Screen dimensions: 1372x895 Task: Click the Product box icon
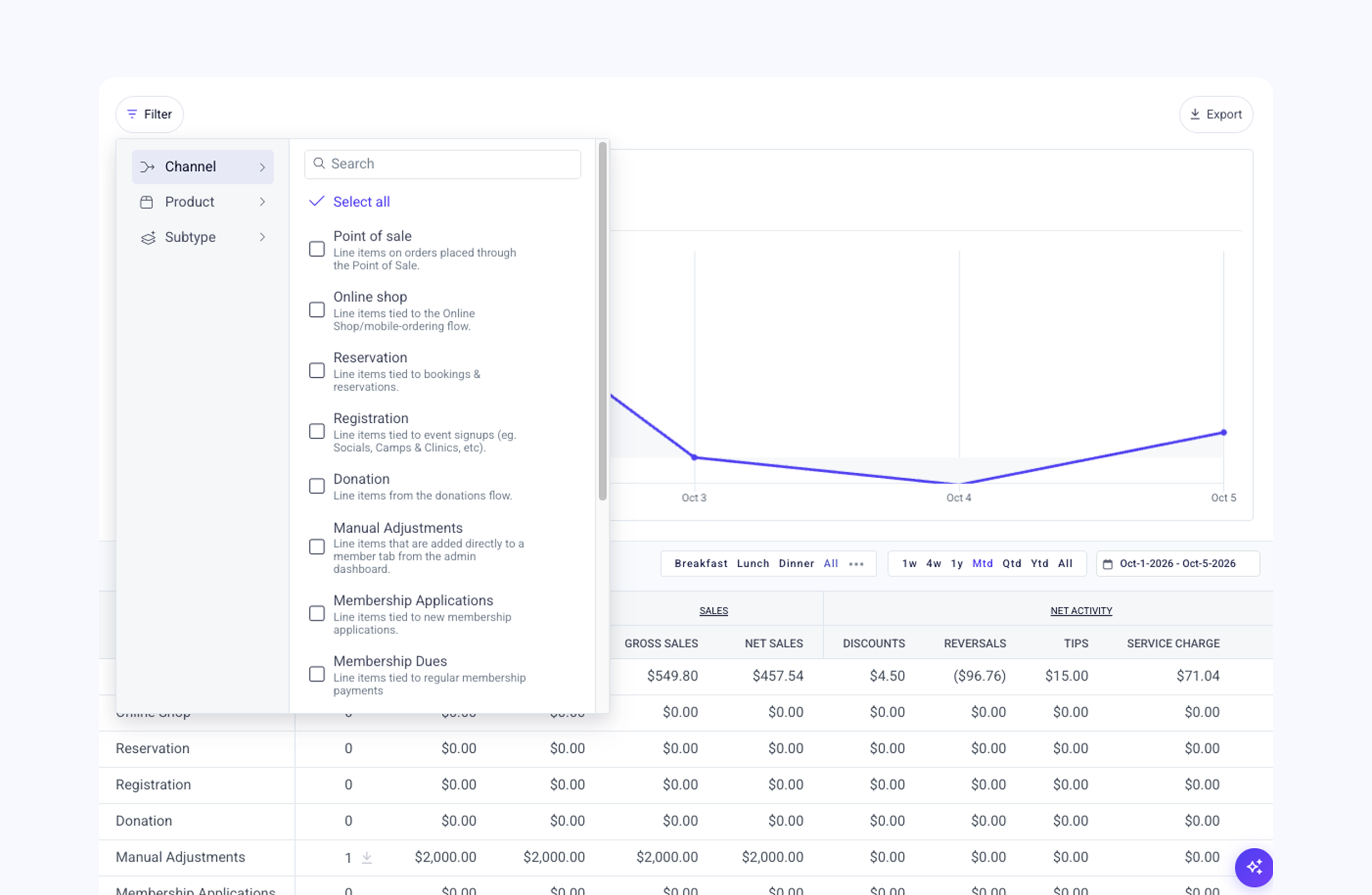147,202
